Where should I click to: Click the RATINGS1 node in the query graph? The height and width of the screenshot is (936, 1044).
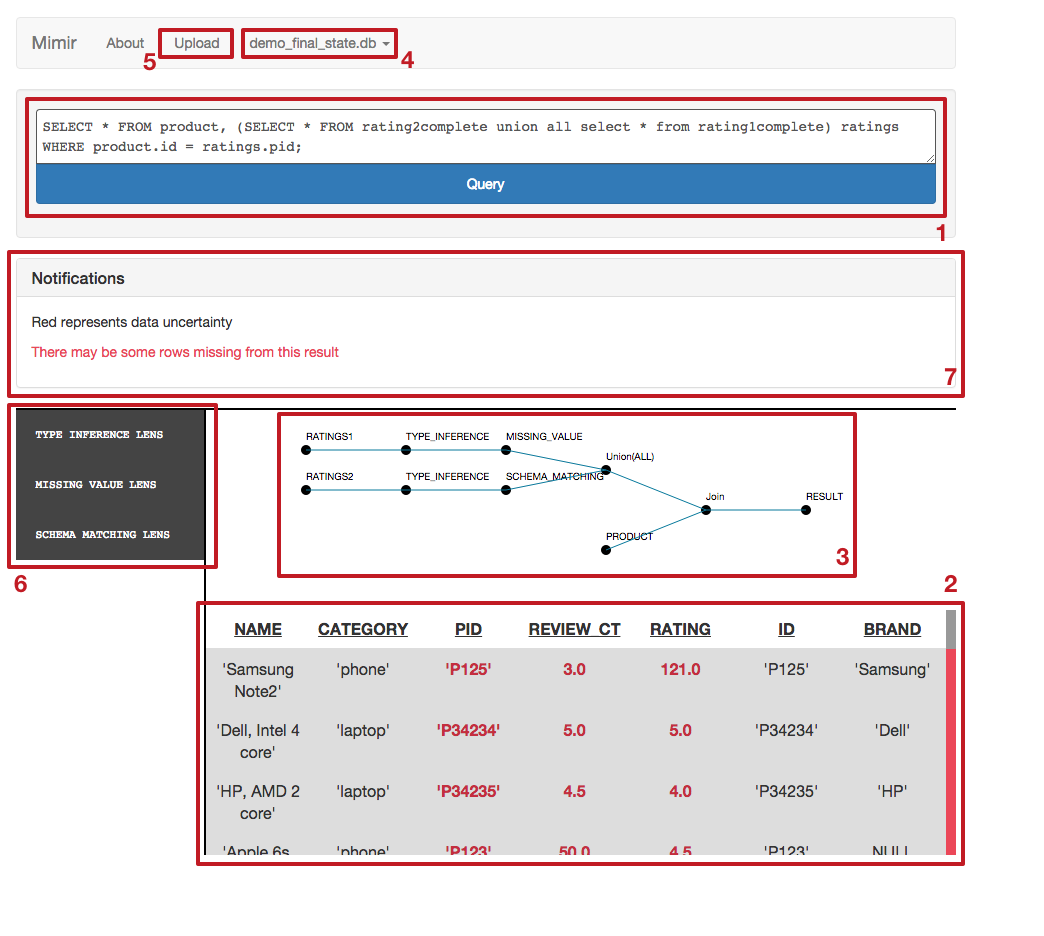[306, 450]
